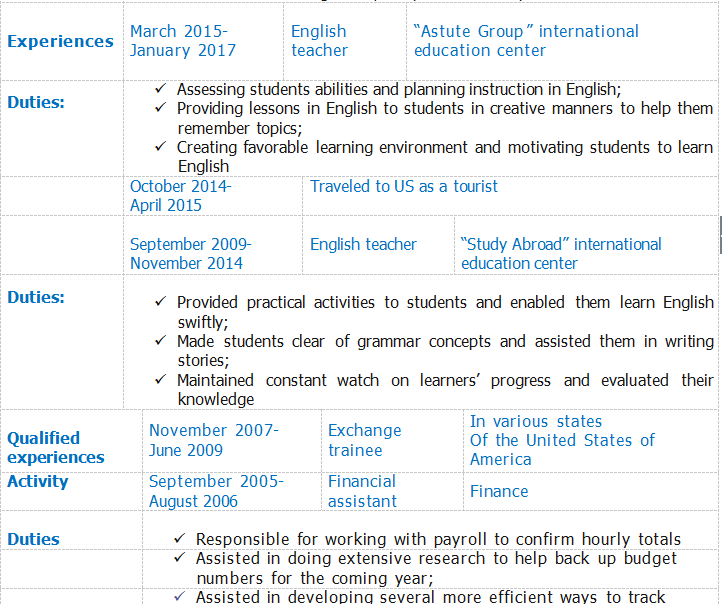The height and width of the screenshot is (604, 722).
Task: Click the "Study Abroad" international education center text
Action: click(x=561, y=254)
